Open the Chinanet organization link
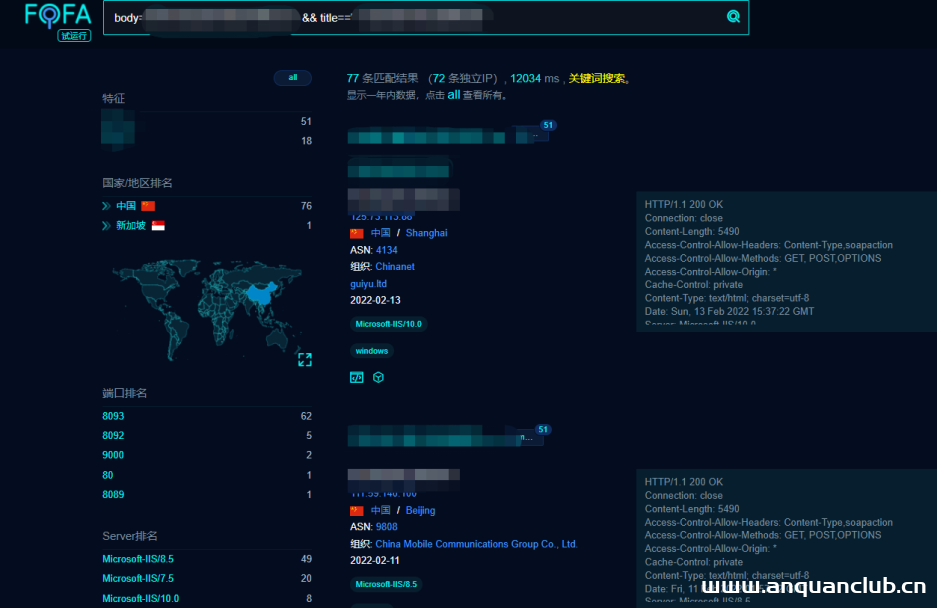Screen dimensions: 937x608 (x=394, y=267)
